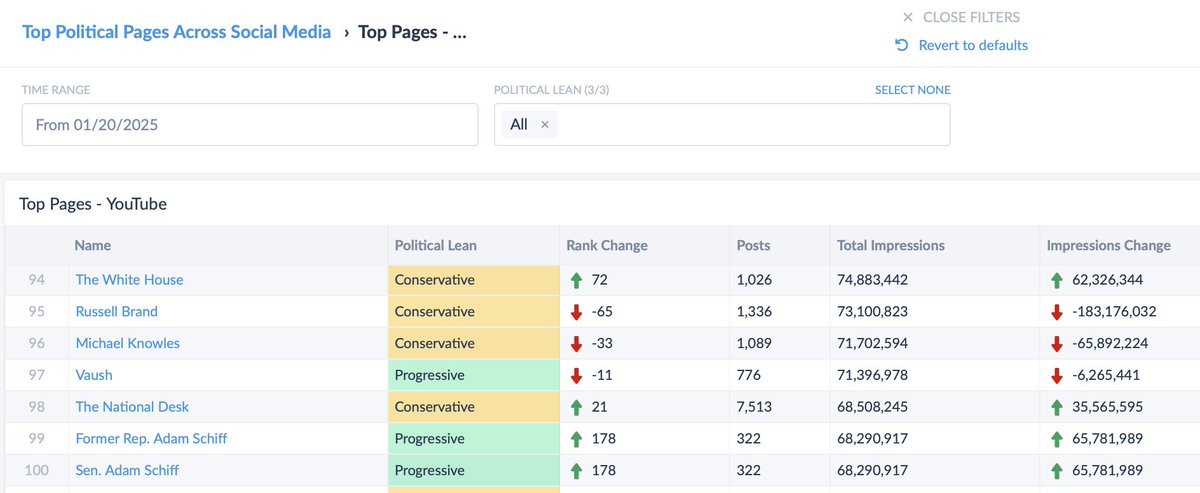
Task: Click Conservative cell for Russell Brand
Action: (x=473, y=312)
